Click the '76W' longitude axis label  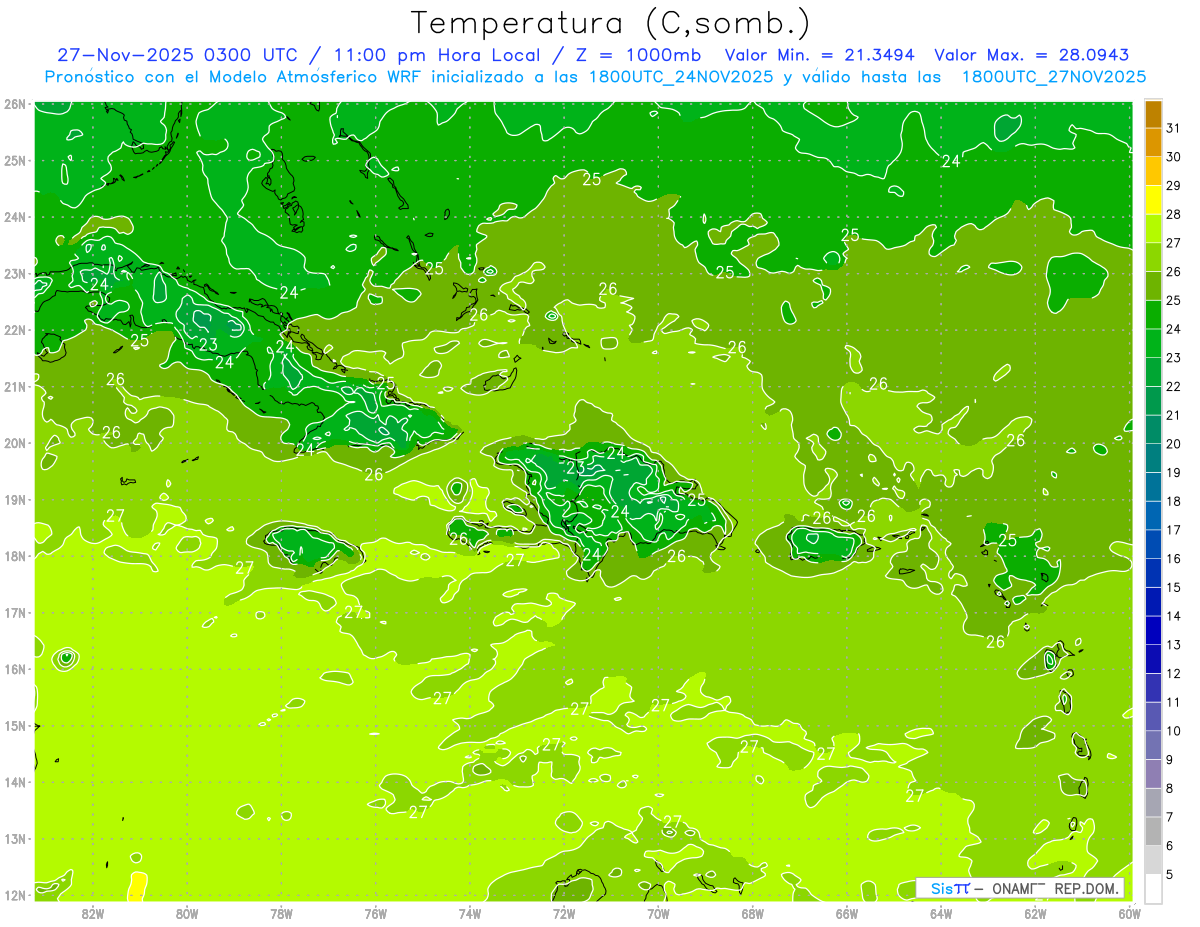pyautogui.click(x=376, y=913)
